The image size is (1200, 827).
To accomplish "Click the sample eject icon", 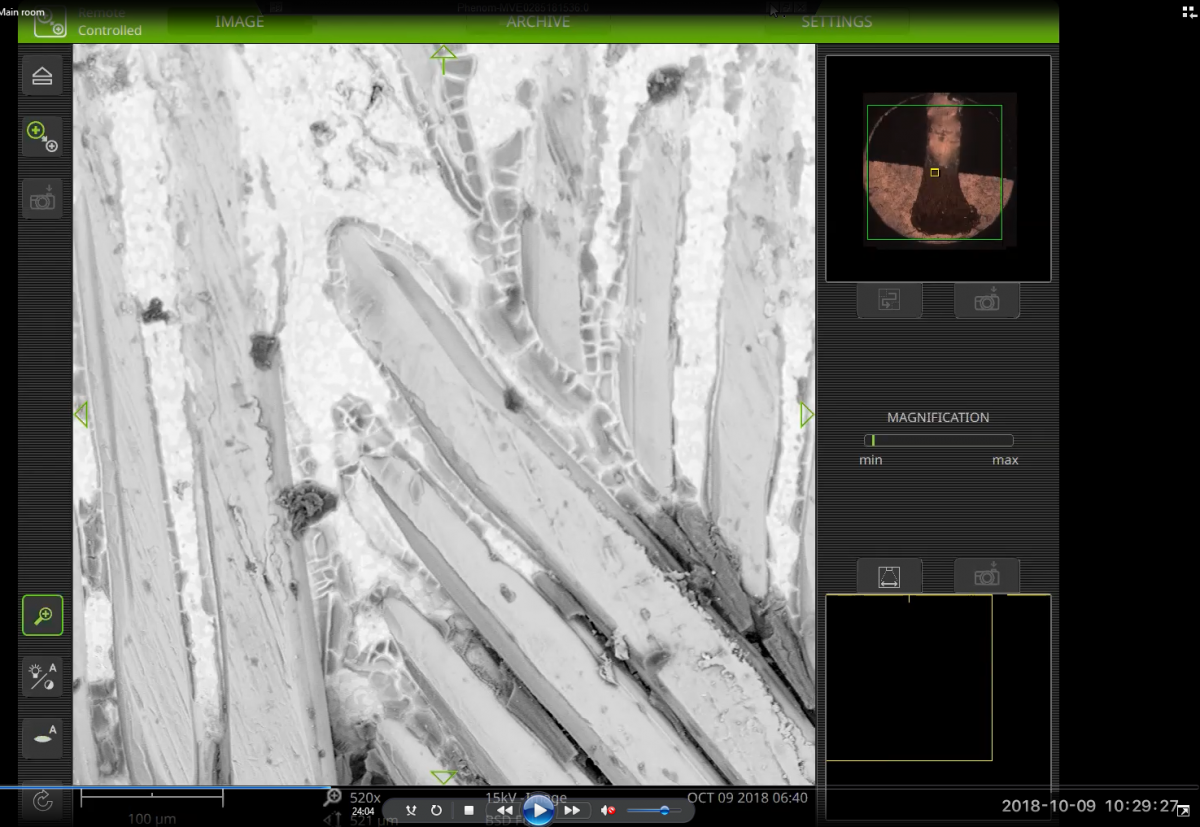I will click(42, 76).
